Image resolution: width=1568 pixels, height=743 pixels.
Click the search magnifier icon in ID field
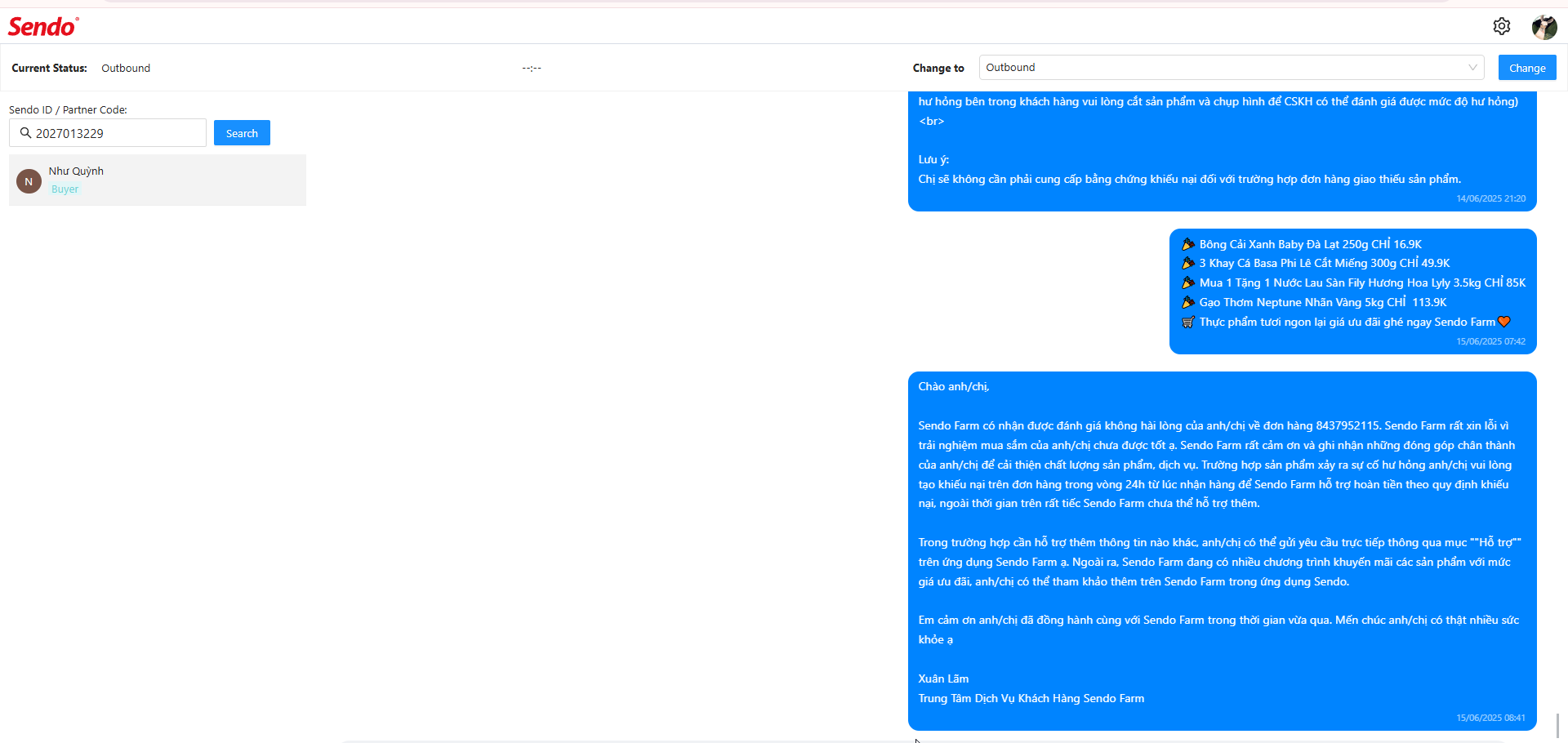pyautogui.click(x=26, y=133)
